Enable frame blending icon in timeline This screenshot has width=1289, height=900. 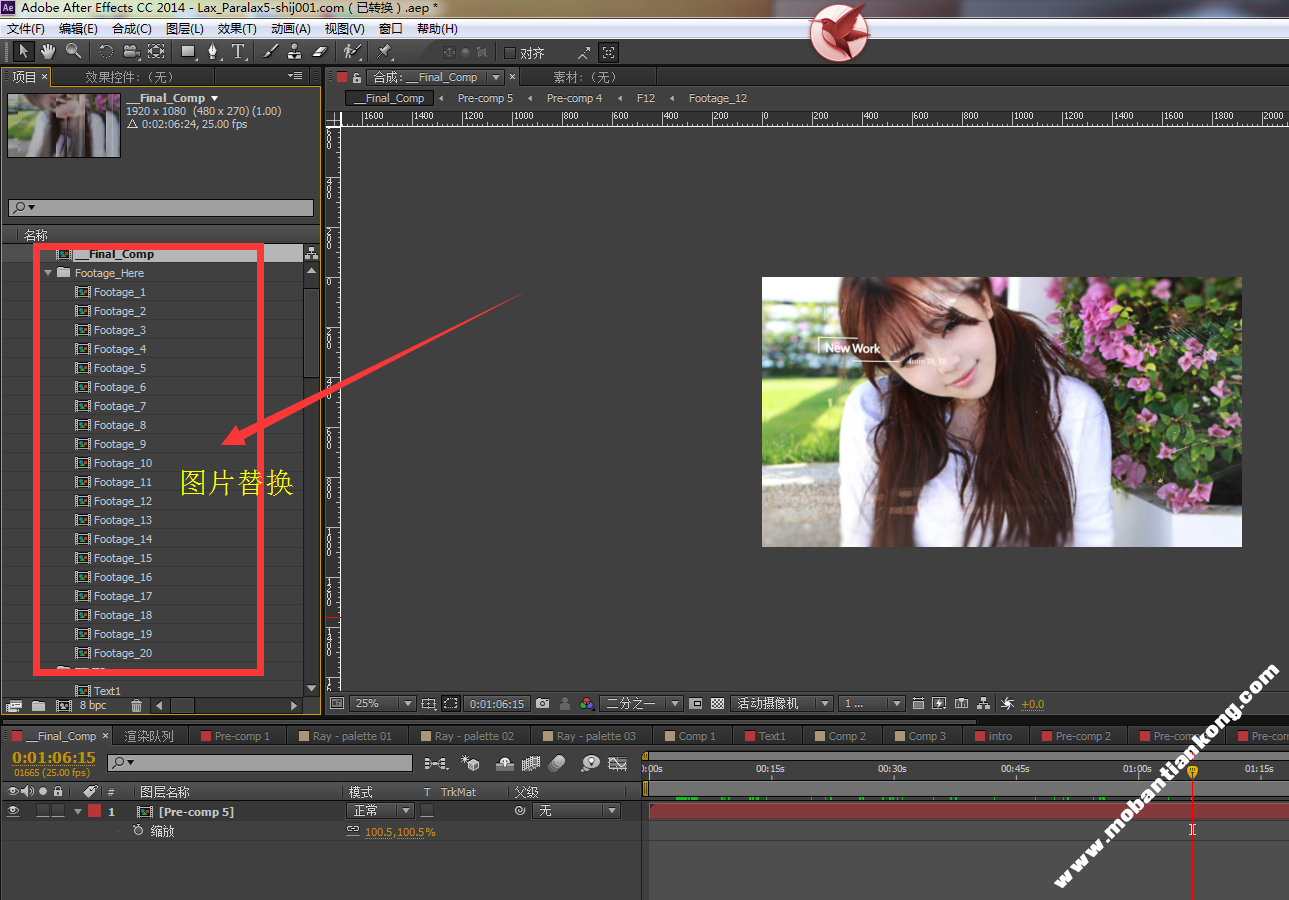[531, 764]
